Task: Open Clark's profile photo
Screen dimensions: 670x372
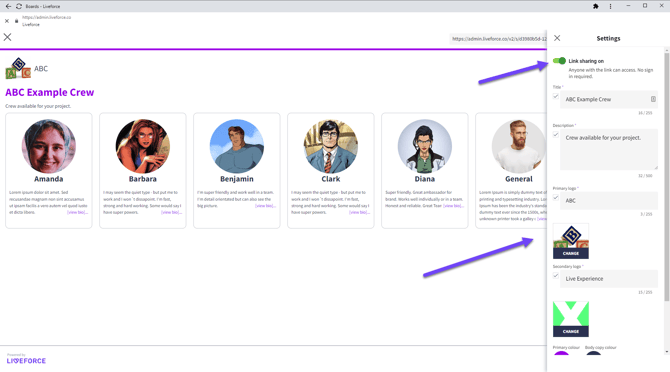Action: 331,146
